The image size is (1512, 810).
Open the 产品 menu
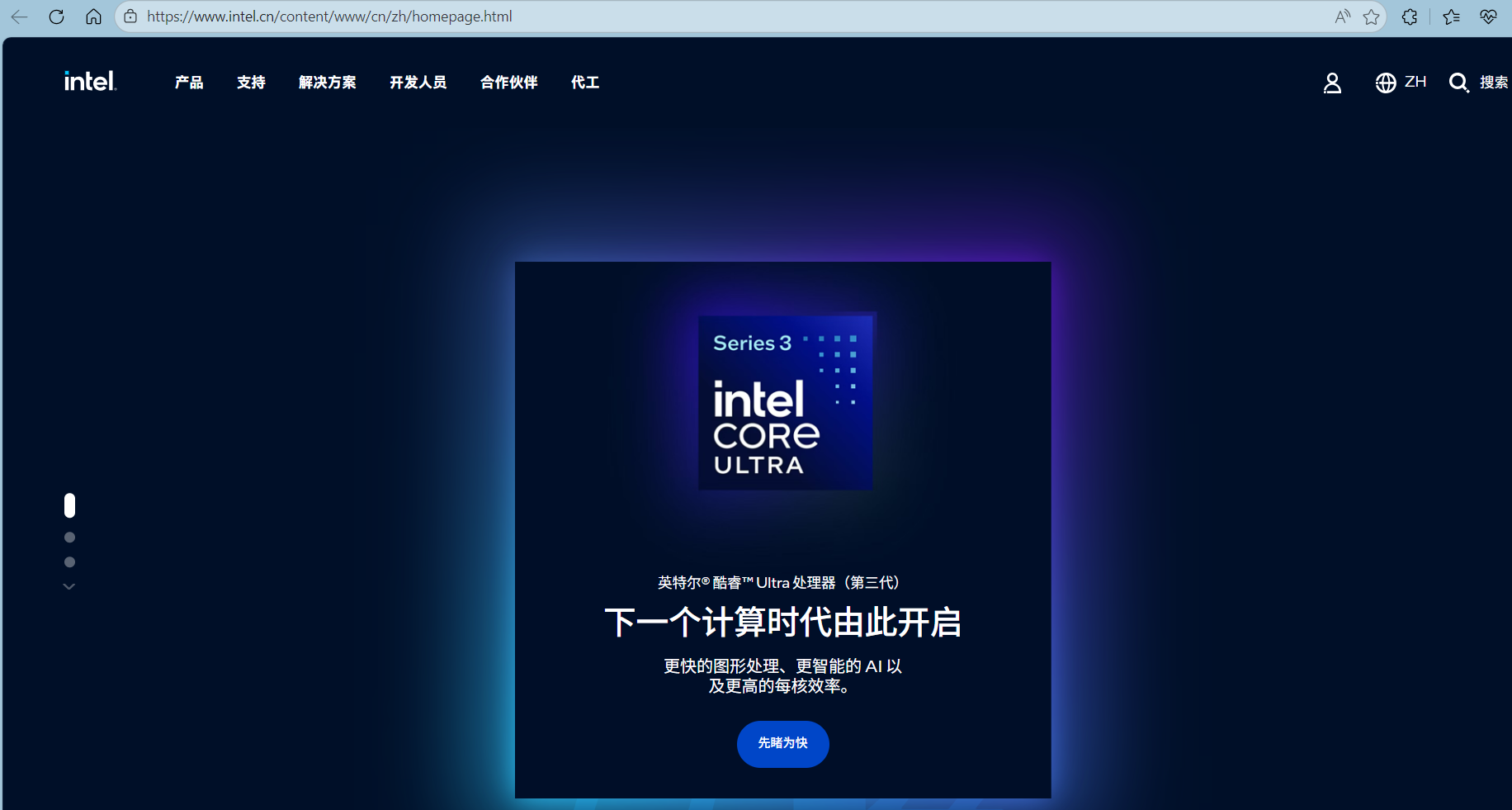click(x=189, y=82)
